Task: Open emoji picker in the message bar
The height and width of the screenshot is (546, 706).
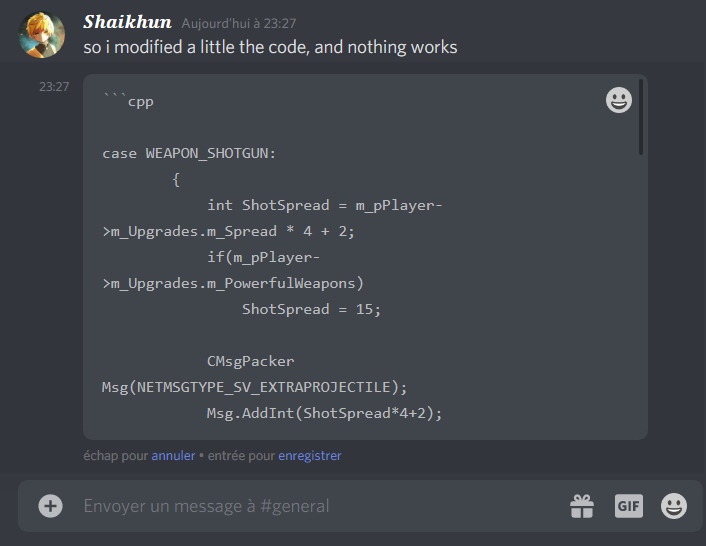Action: click(x=674, y=506)
